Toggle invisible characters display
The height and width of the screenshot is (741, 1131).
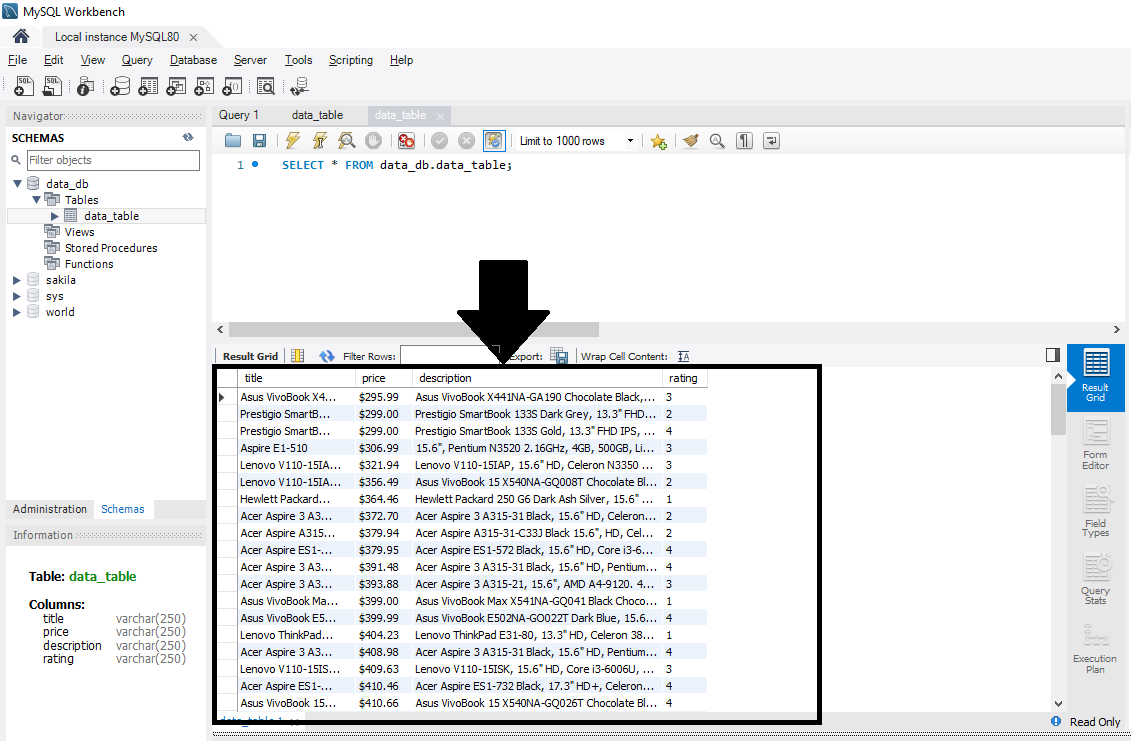744,141
